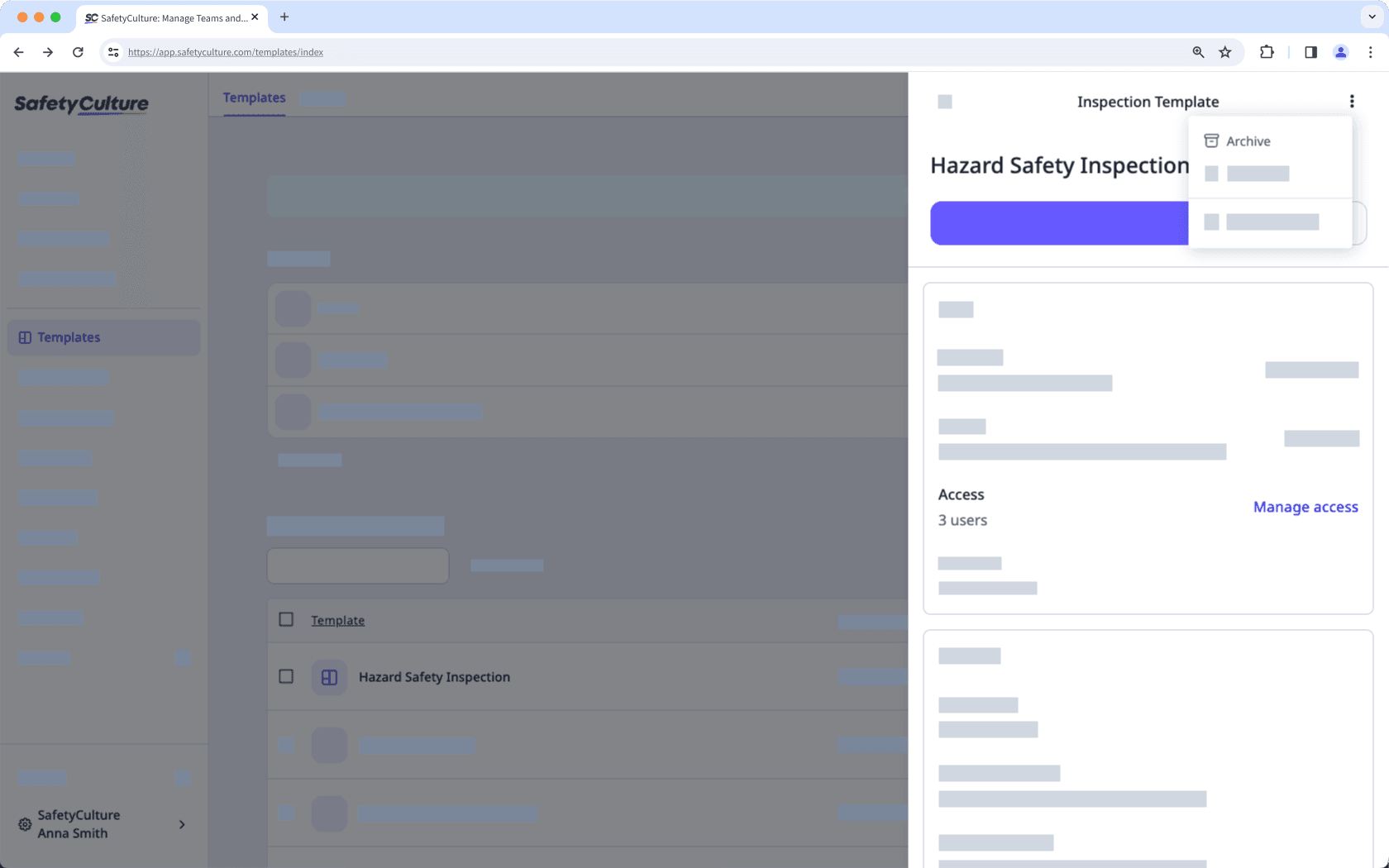Tick the checkbox below the Hazard Safety row
The width and height of the screenshot is (1389, 868).
point(286,745)
